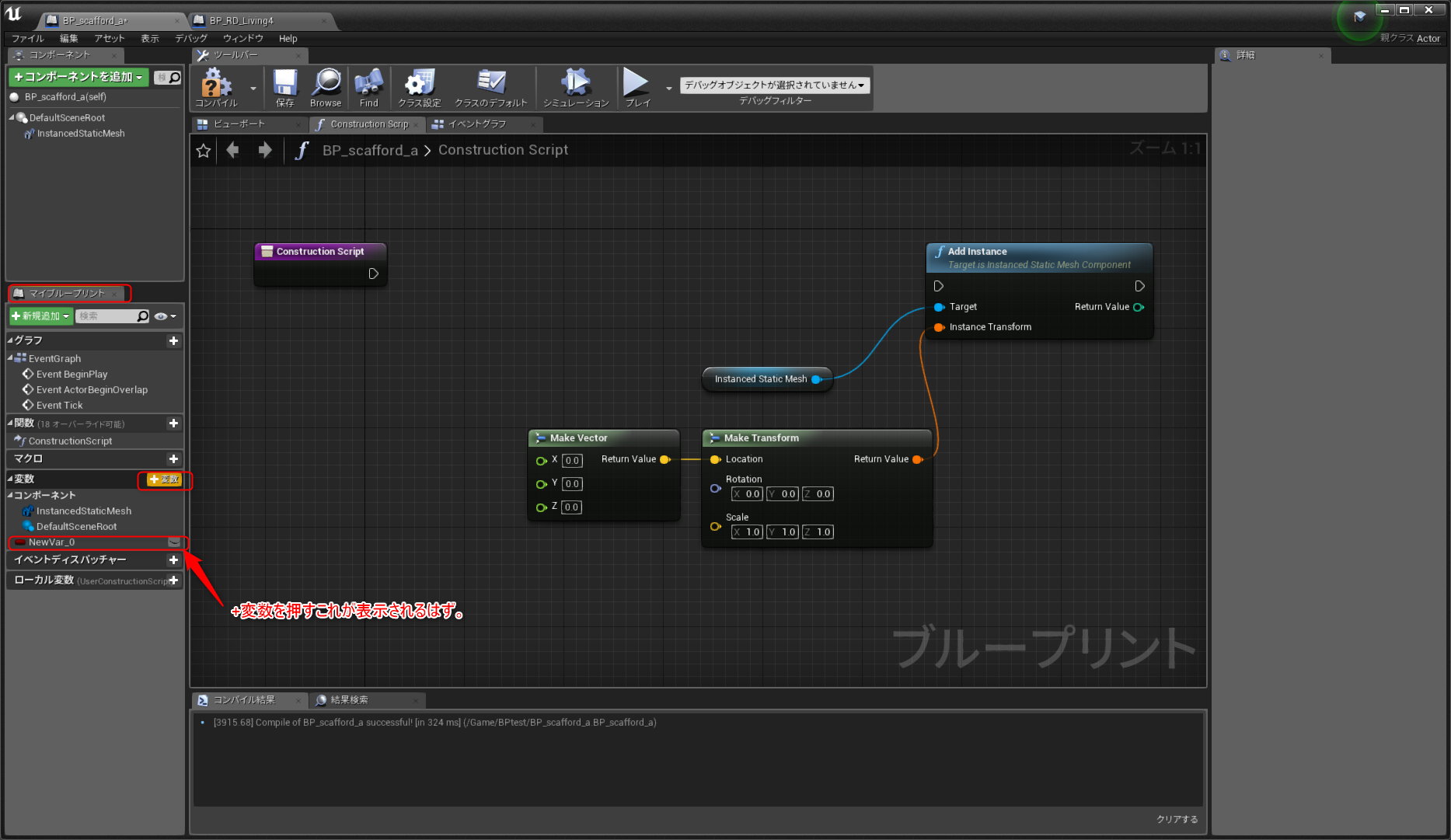Collapse the 変数 section

(10, 479)
